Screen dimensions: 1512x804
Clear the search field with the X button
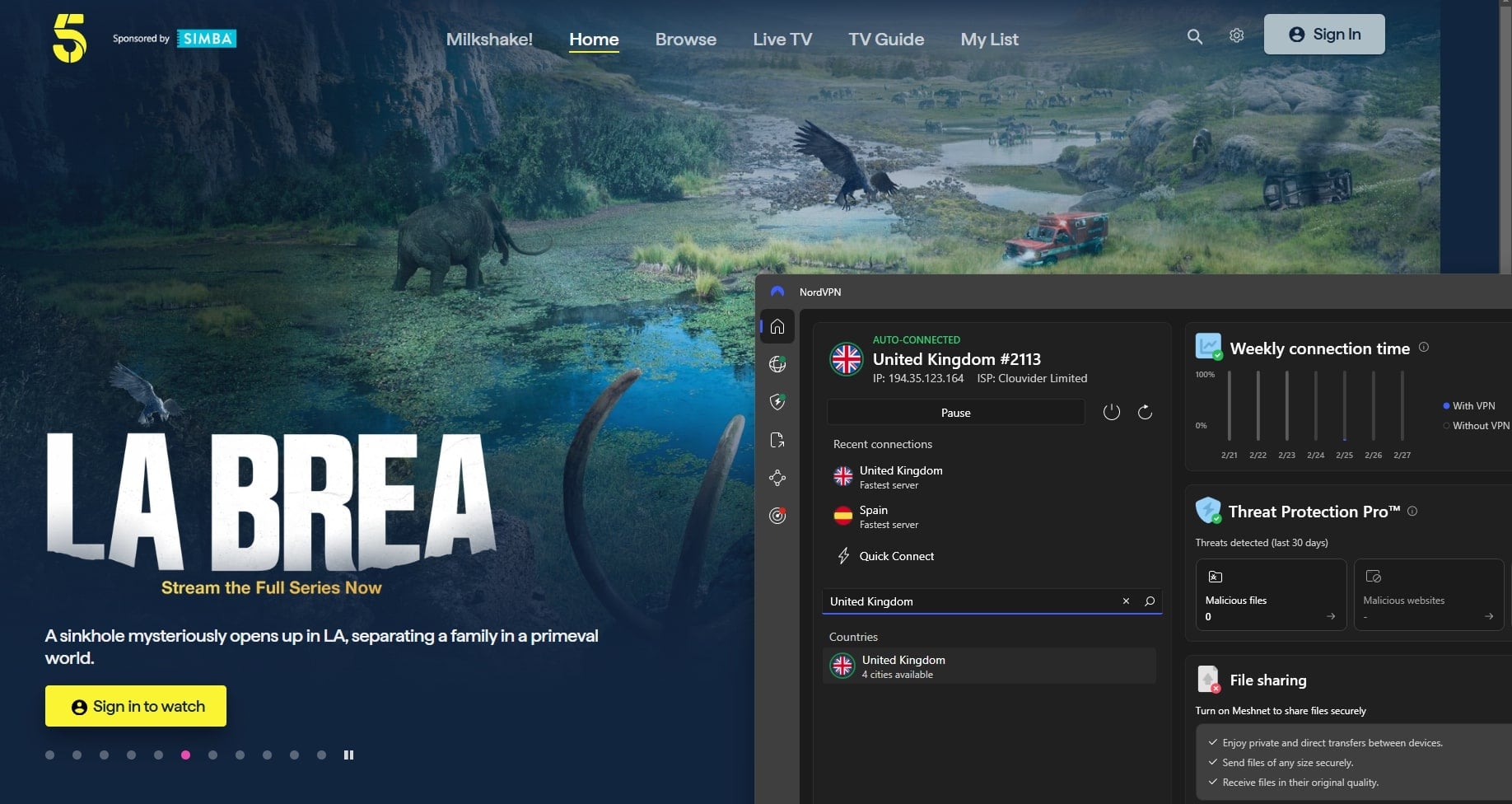pyautogui.click(x=1125, y=601)
